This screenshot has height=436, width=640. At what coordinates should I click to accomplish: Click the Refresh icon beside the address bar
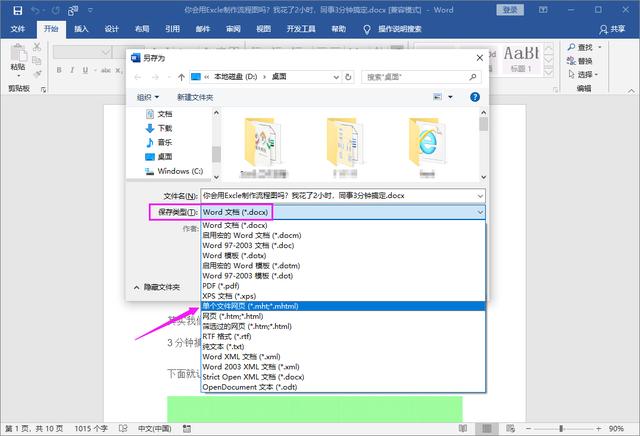[348, 77]
